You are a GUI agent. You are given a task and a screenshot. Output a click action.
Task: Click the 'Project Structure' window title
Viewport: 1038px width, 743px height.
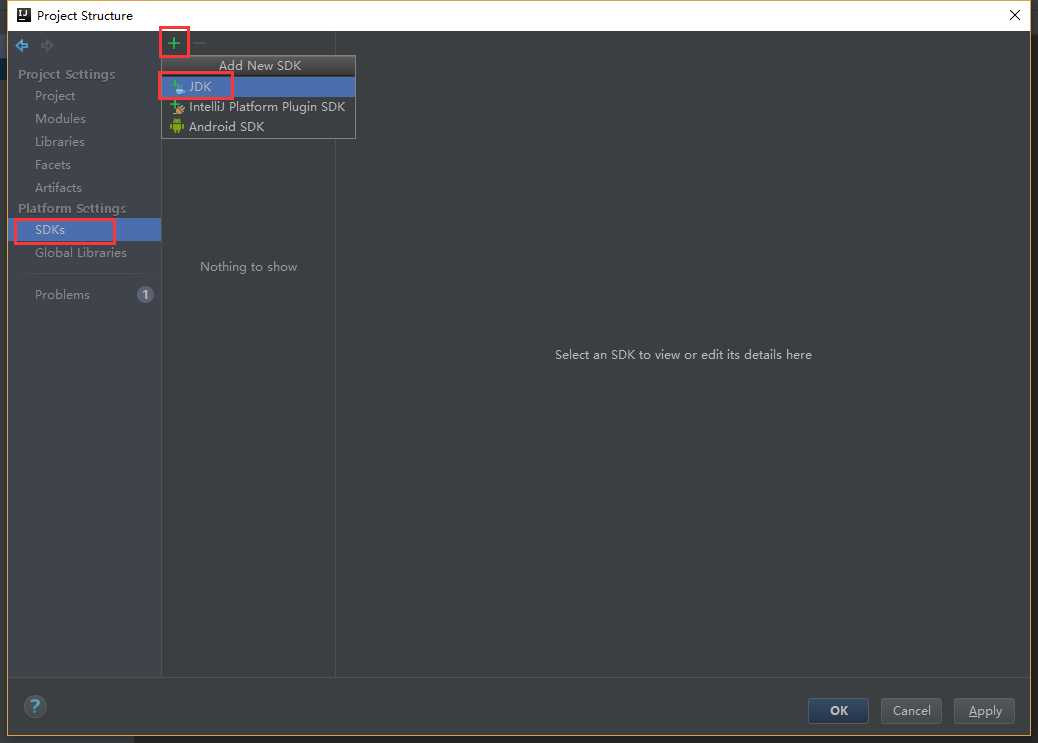(85, 15)
